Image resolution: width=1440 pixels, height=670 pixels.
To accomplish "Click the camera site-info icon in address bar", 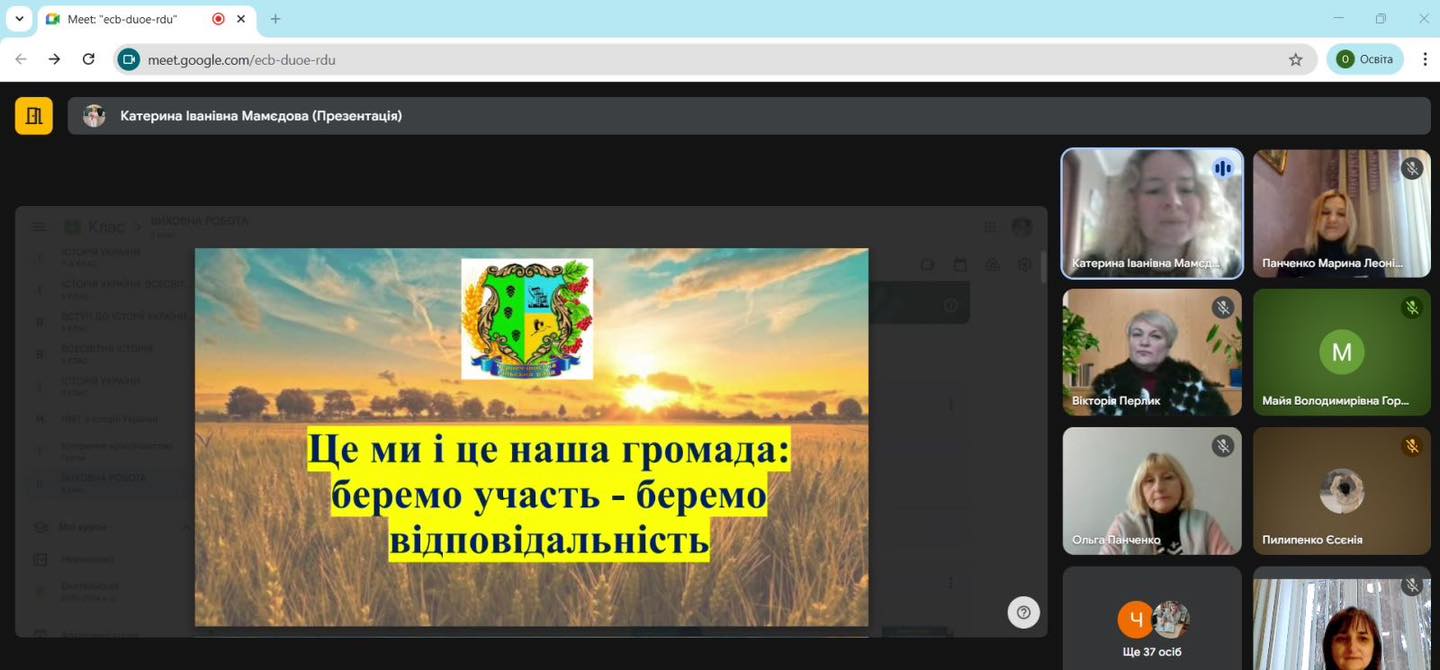I will 129,60.
